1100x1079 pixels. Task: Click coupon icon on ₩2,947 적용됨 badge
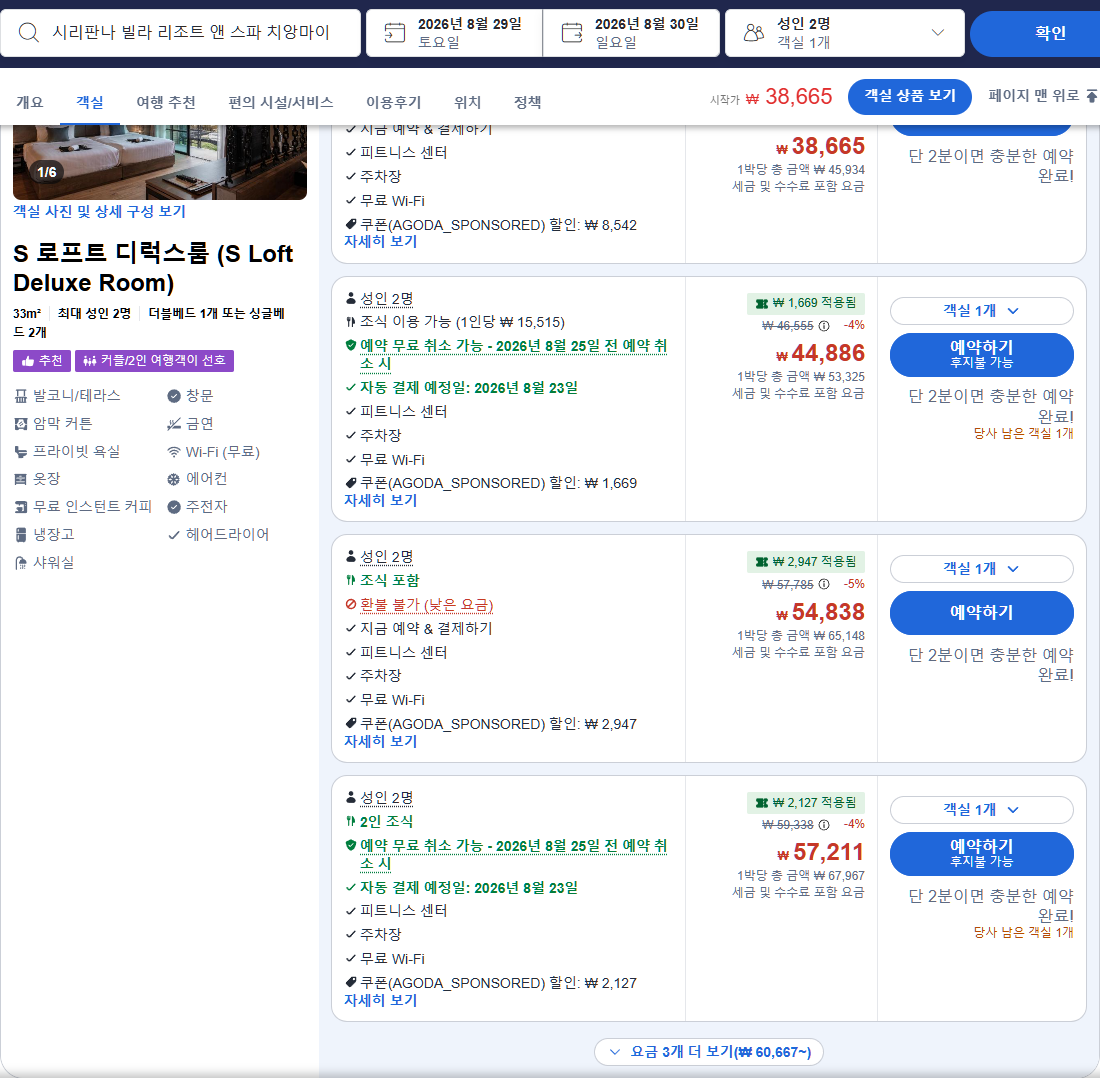[762, 561]
